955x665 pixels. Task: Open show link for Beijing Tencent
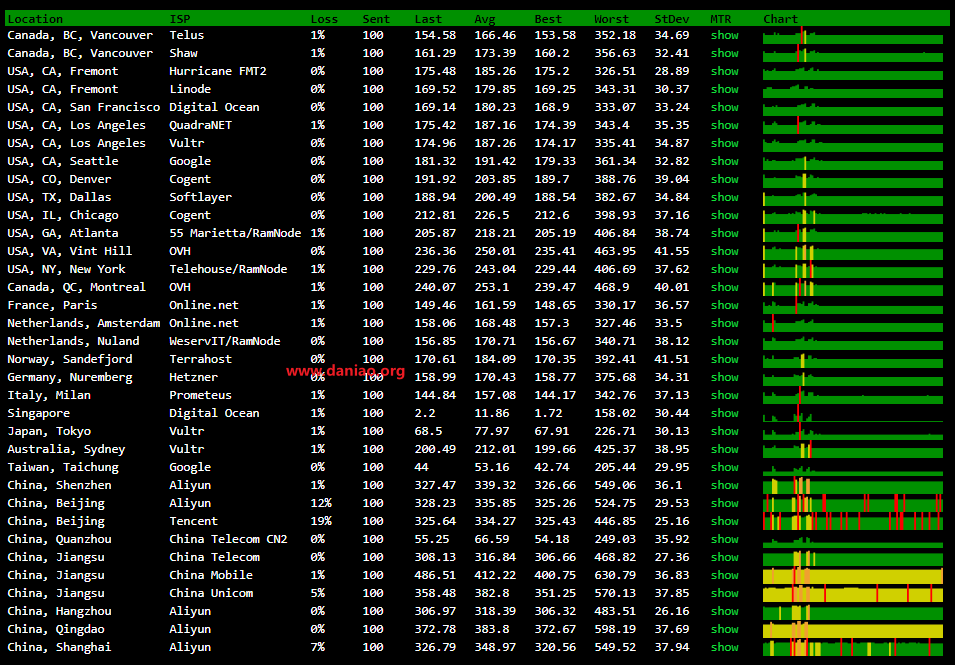pos(724,521)
